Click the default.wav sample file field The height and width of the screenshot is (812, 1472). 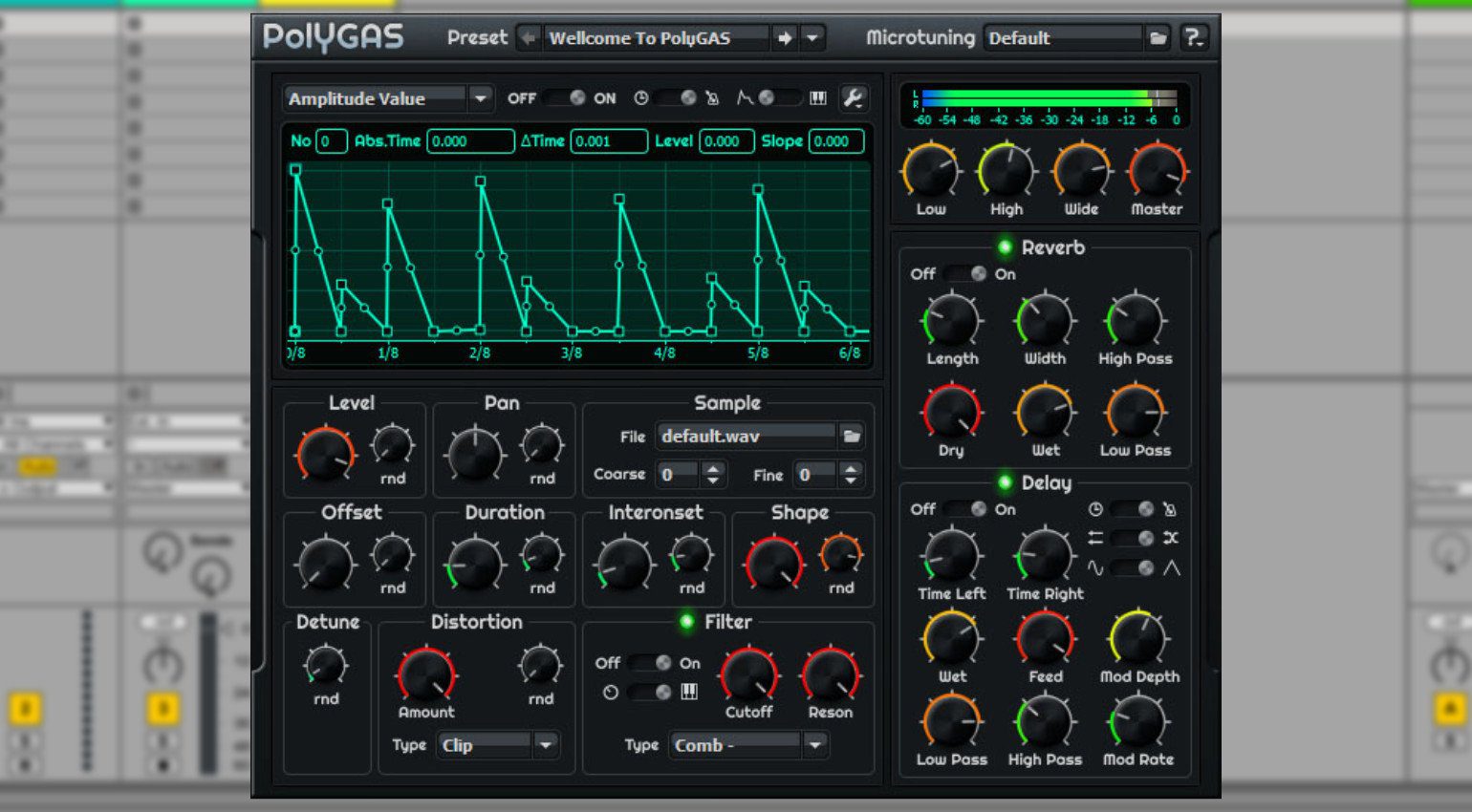tap(747, 436)
